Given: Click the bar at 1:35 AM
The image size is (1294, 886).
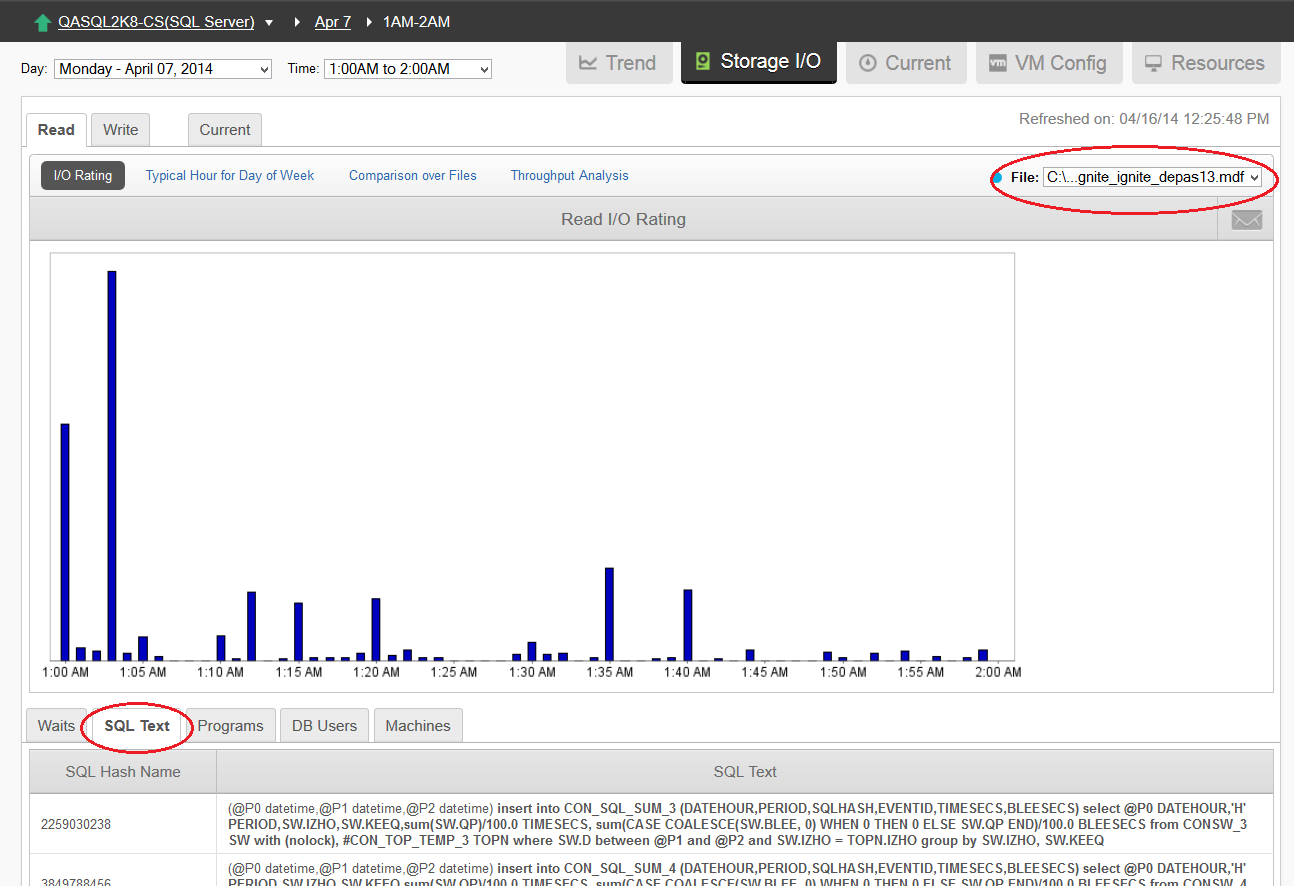Looking at the screenshot, I should tap(609, 614).
